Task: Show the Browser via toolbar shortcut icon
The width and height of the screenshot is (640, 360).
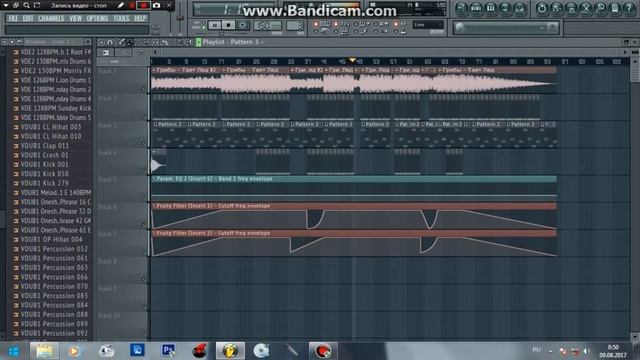Action: [505, 8]
